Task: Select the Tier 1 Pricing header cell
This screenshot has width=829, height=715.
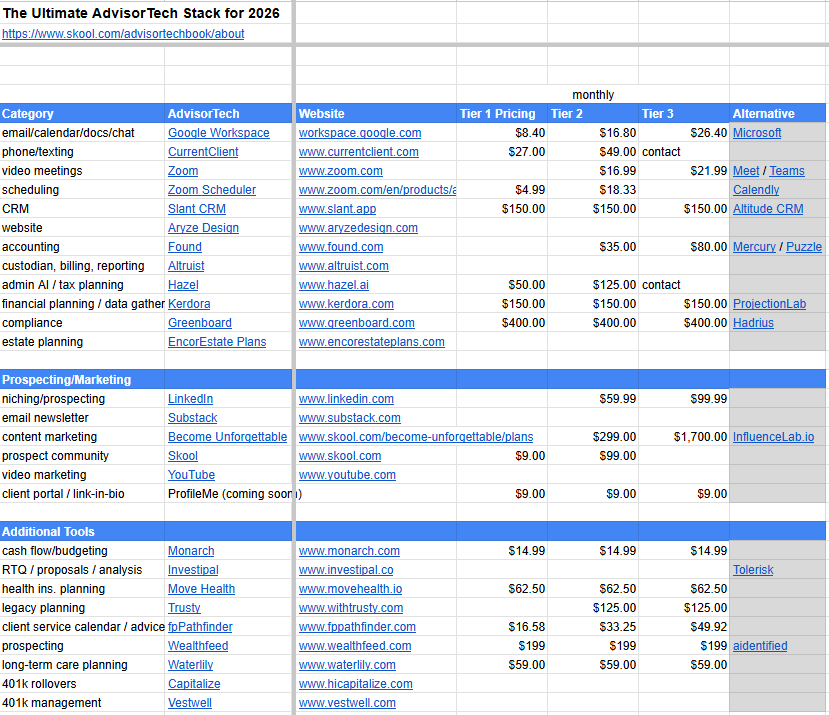Action: tap(502, 114)
